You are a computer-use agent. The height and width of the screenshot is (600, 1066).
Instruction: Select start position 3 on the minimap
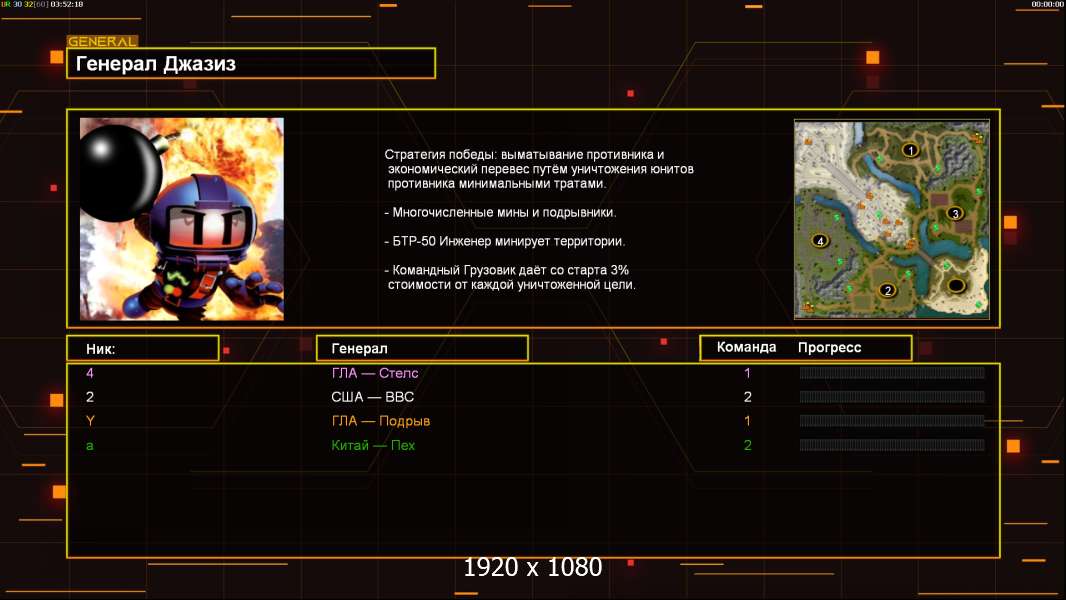[x=955, y=213]
